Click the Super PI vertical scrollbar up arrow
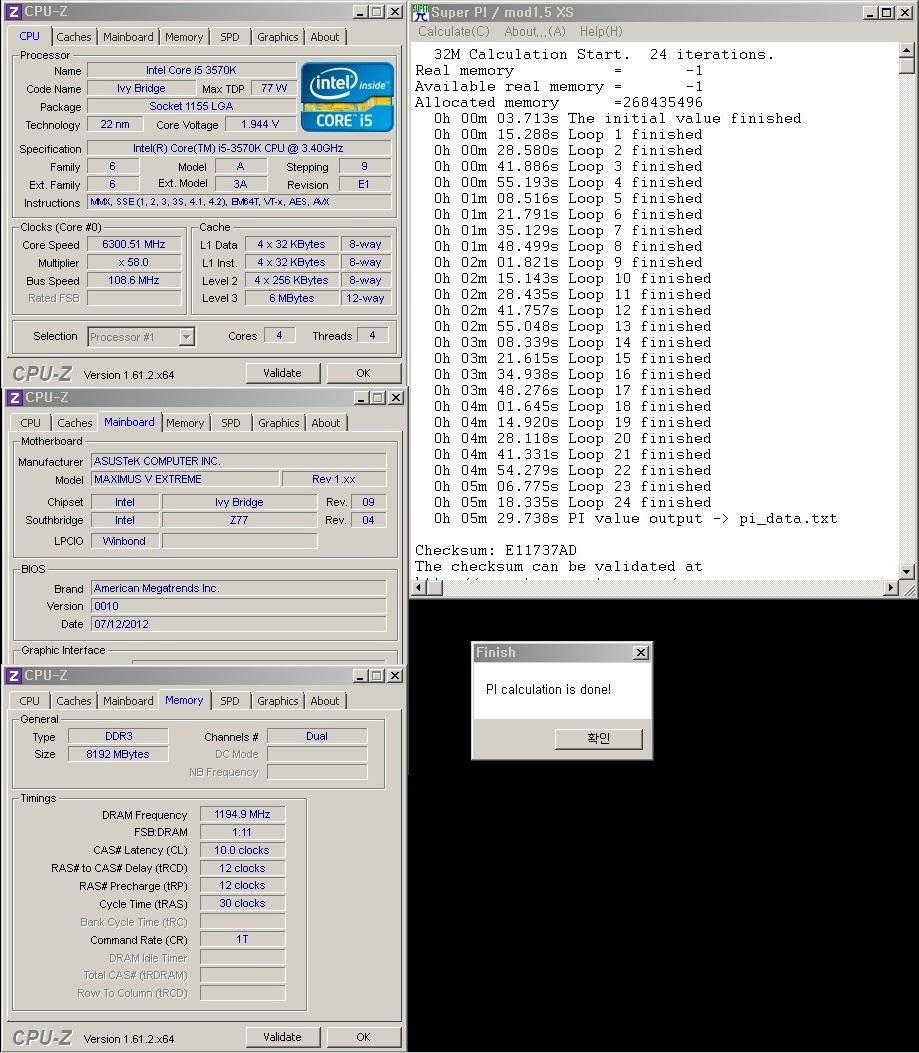919x1053 pixels. (906, 51)
